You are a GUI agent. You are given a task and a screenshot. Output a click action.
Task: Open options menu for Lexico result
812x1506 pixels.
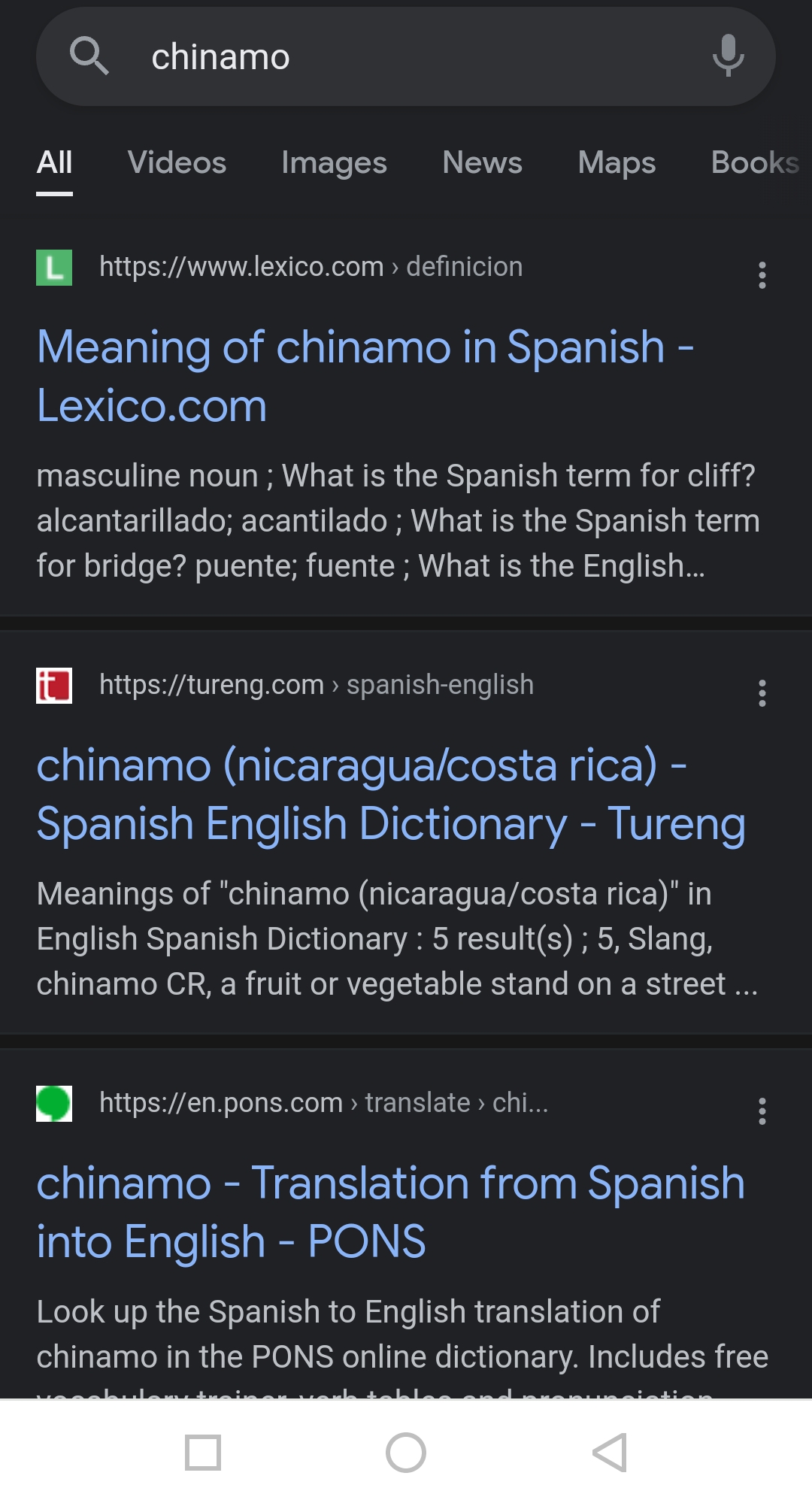tap(762, 275)
